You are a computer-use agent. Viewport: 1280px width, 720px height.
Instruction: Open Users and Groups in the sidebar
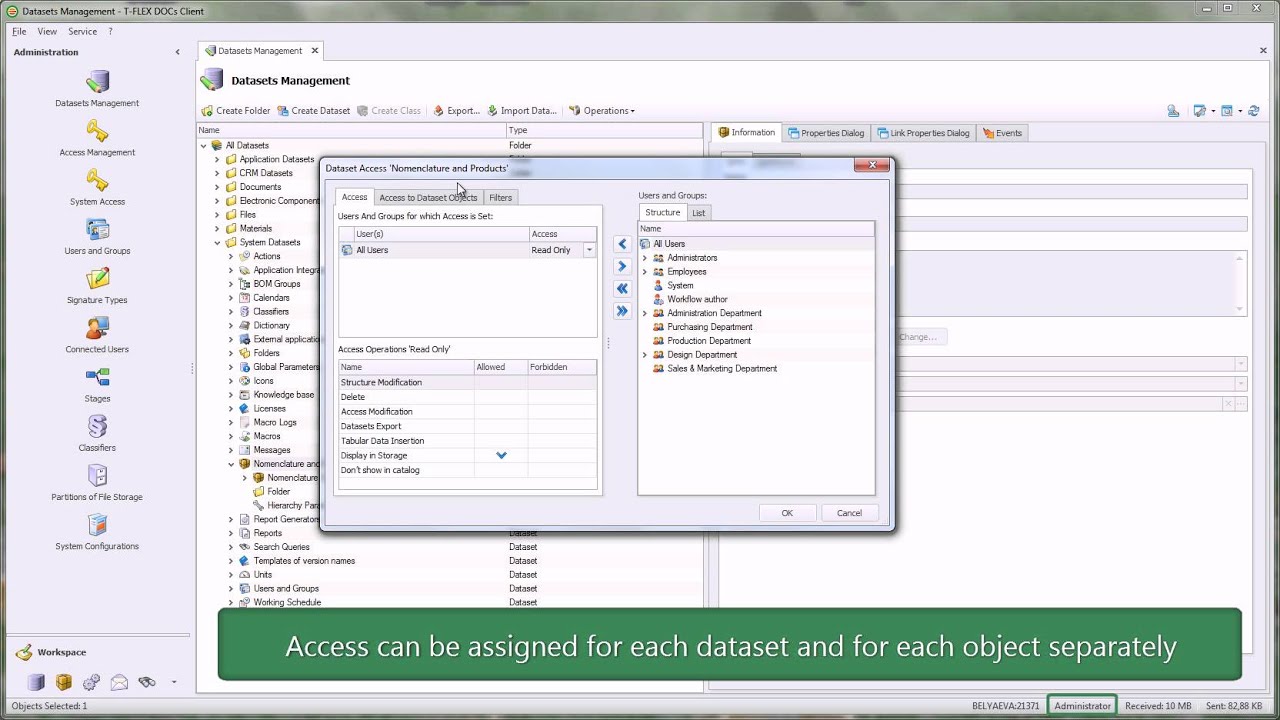tap(97, 237)
